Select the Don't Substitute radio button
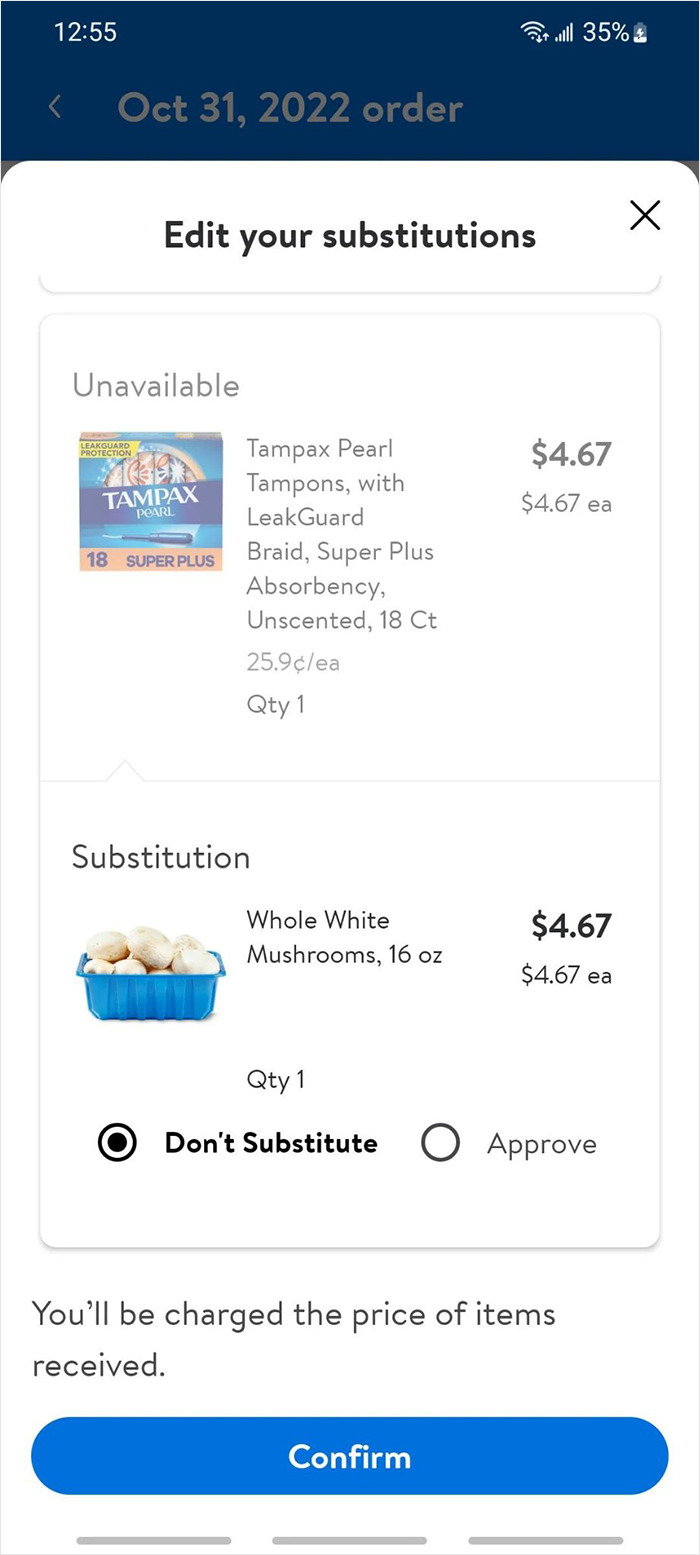 [x=116, y=1142]
